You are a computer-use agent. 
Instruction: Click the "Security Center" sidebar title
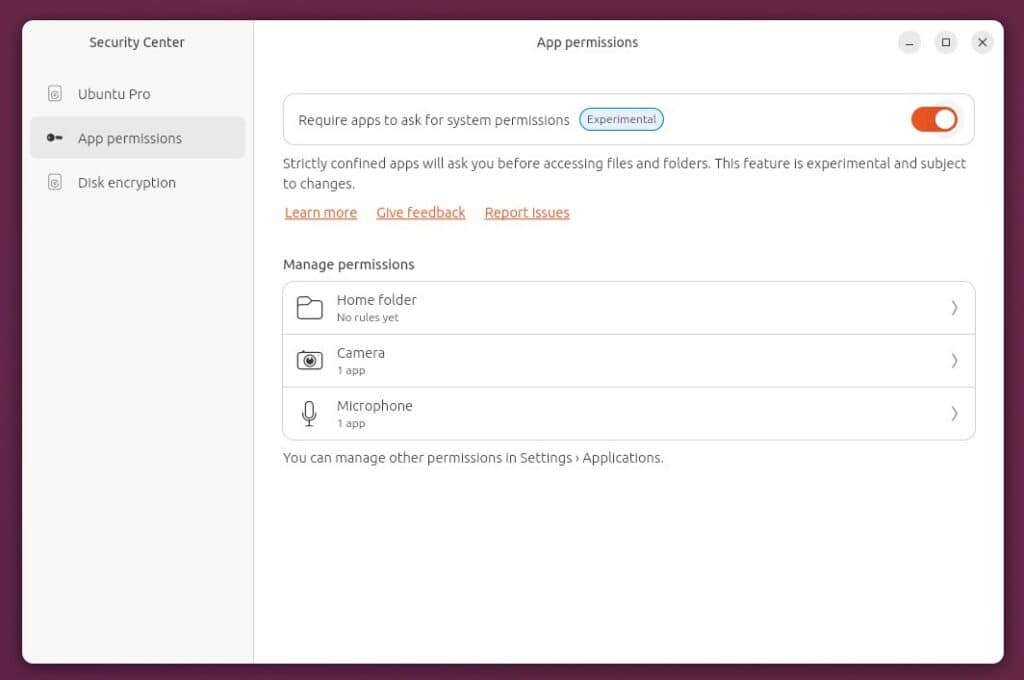[136, 42]
